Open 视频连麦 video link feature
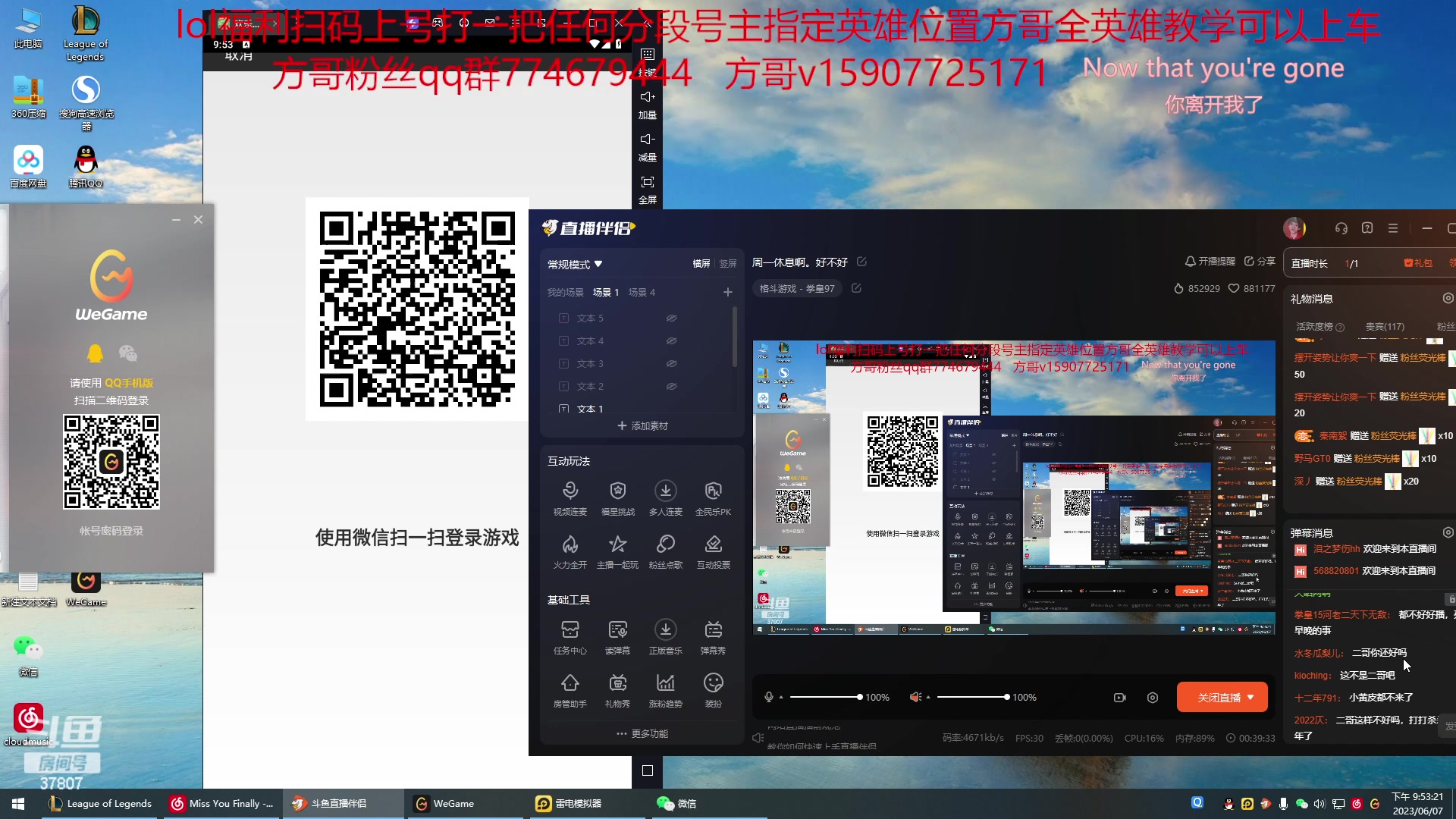Screen dimensions: 1456x819 click(x=570, y=497)
